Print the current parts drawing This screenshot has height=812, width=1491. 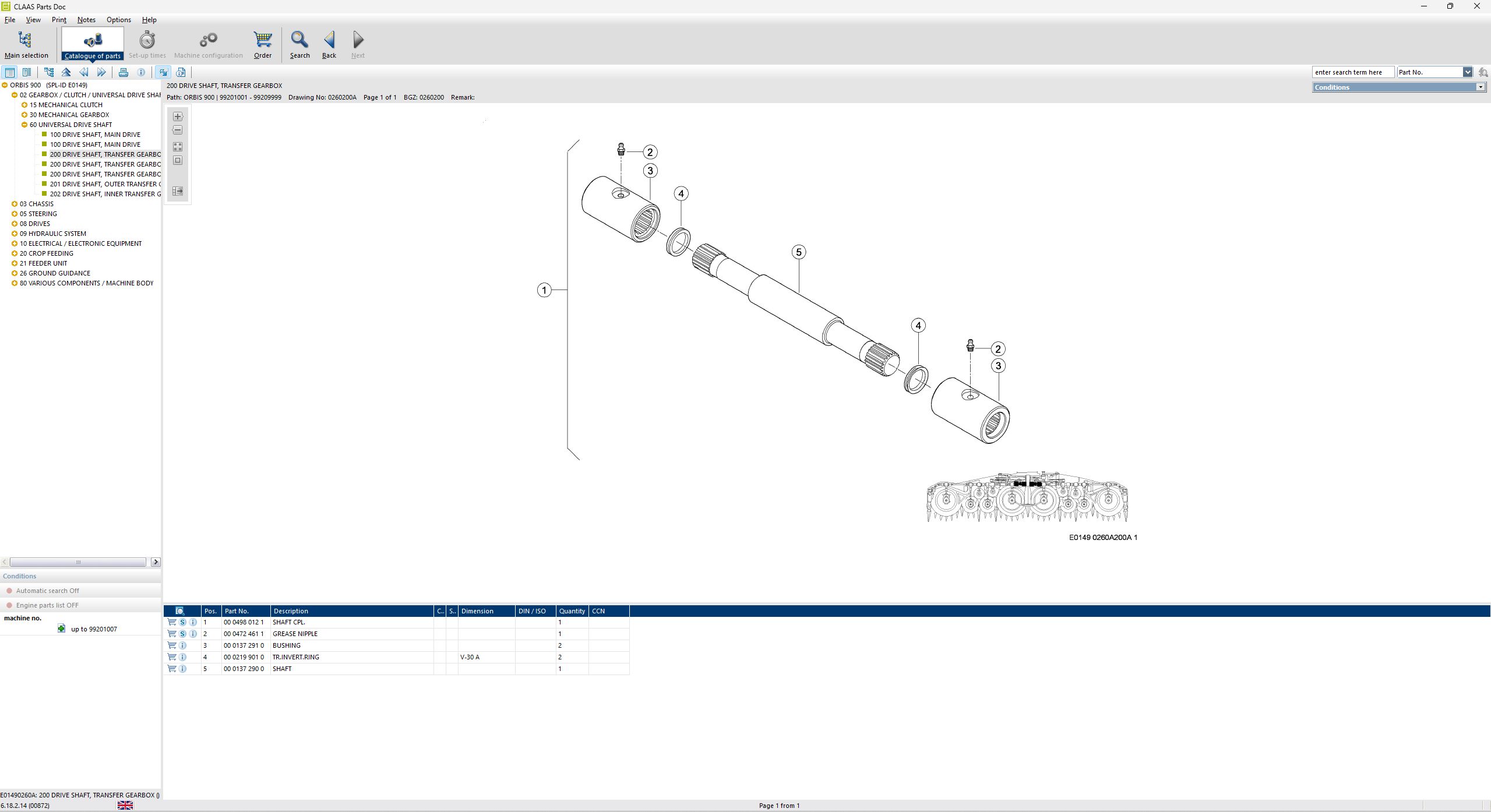124,72
